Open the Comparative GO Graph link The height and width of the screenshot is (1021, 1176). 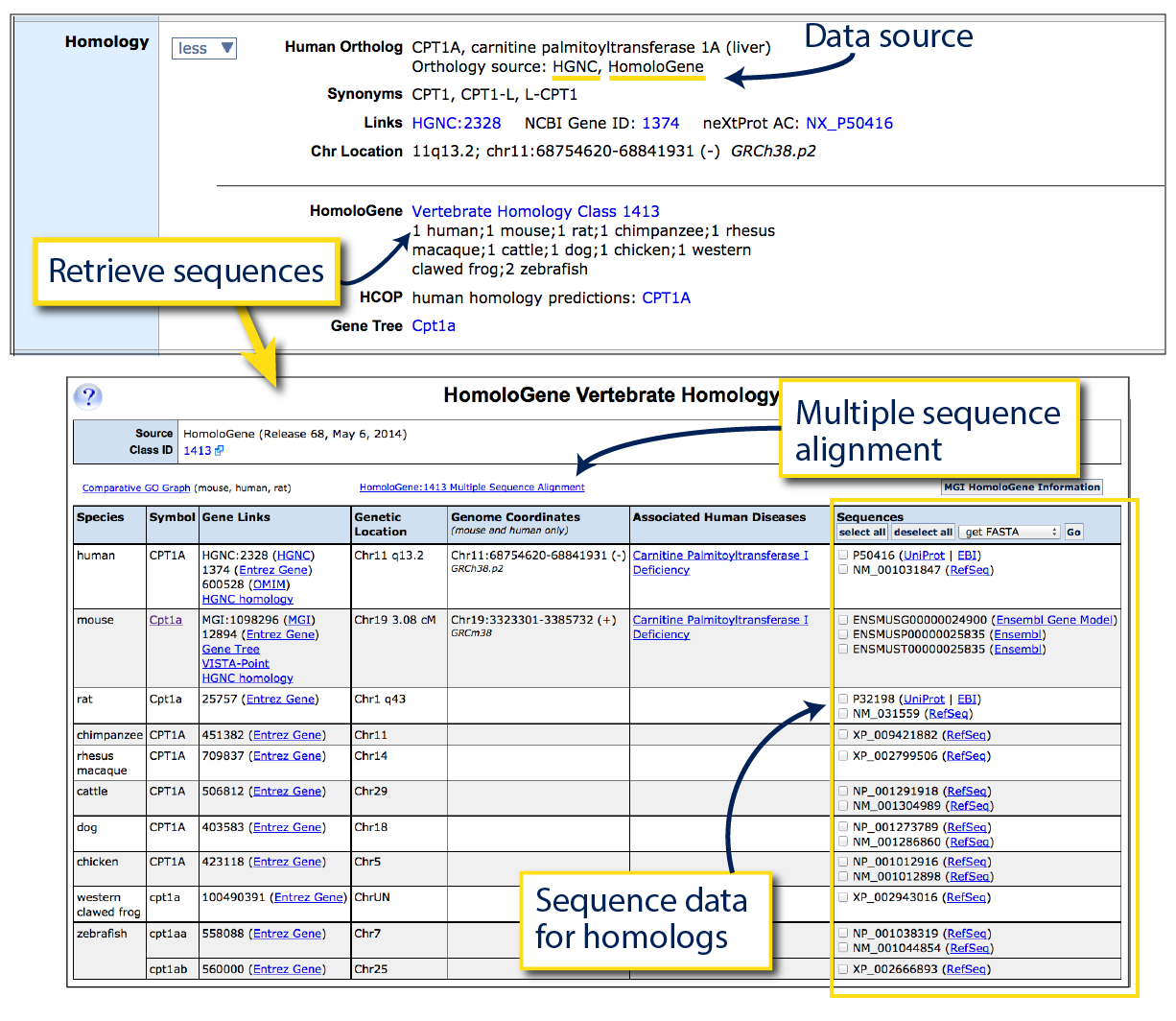click(x=136, y=487)
